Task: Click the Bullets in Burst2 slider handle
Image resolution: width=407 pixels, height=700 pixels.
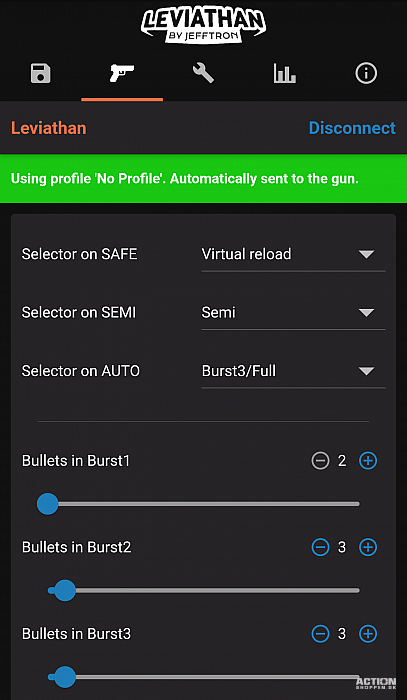Action: coord(65,590)
